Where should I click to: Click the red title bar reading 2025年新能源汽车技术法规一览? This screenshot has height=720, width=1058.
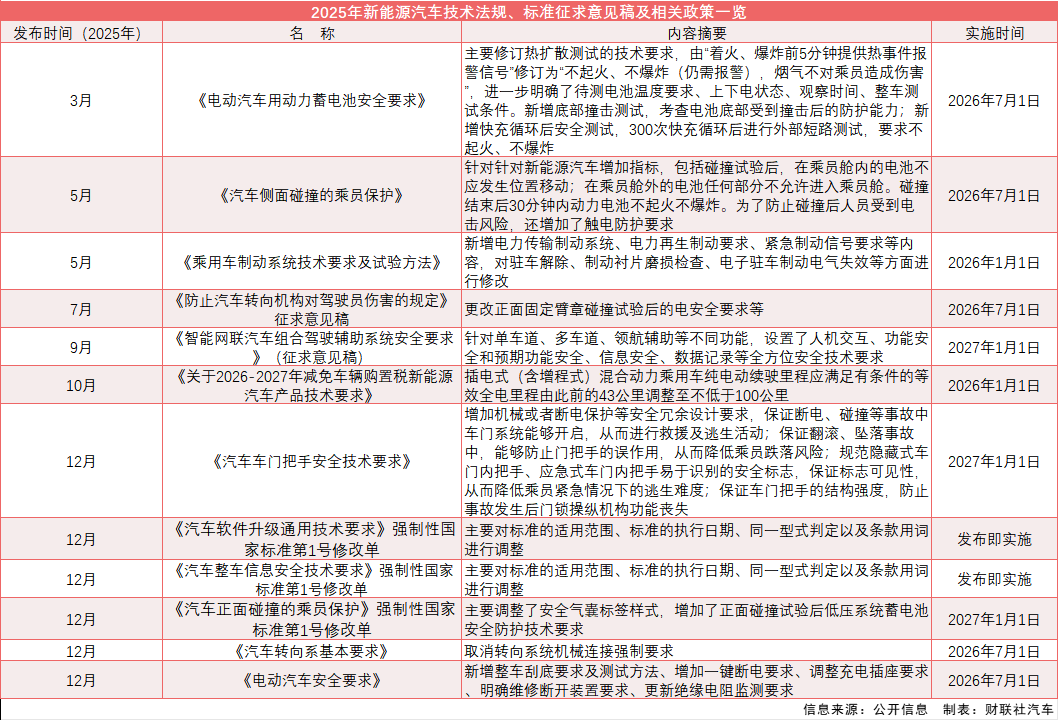[x=529, y=10]
